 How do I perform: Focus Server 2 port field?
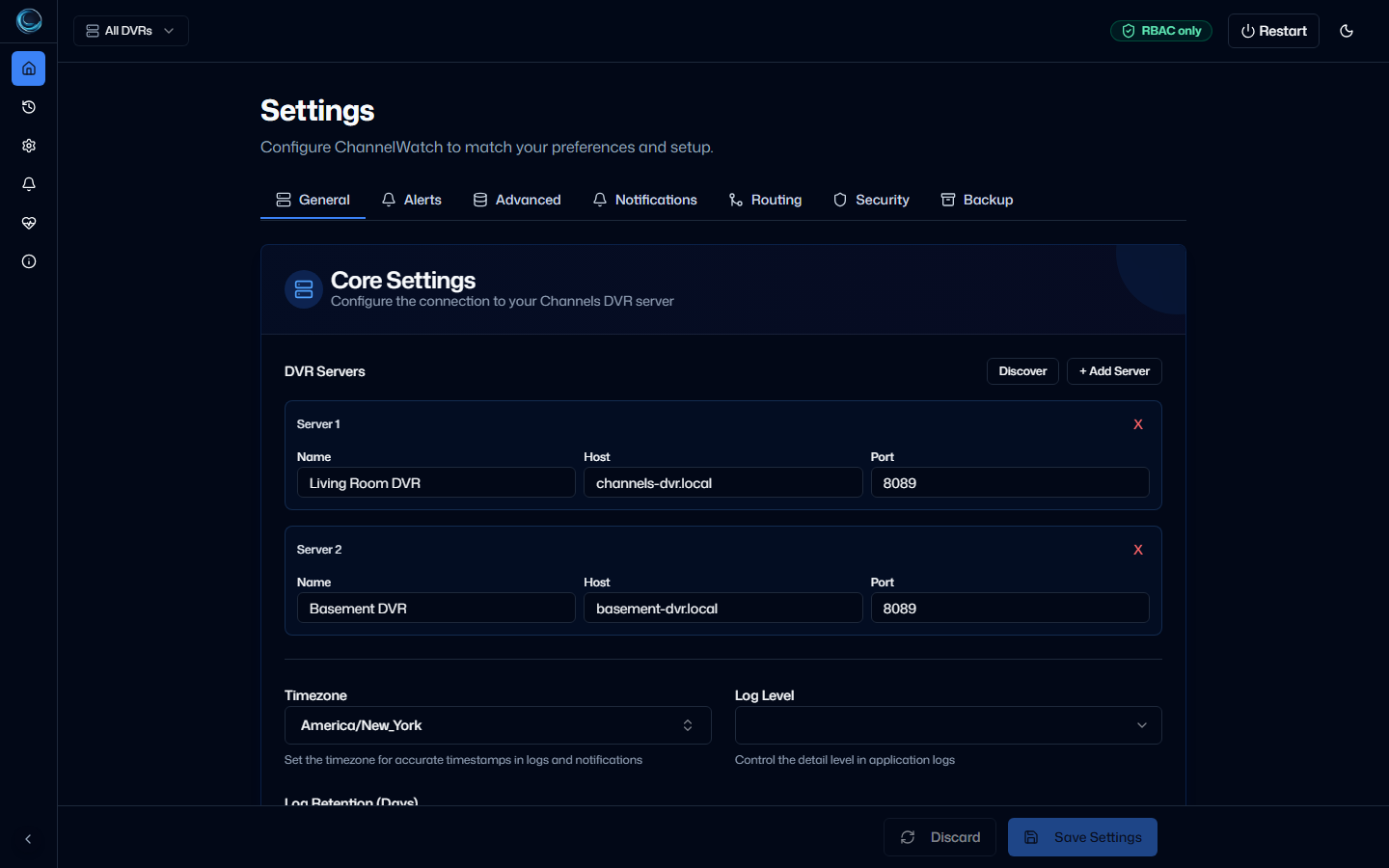1010,608
